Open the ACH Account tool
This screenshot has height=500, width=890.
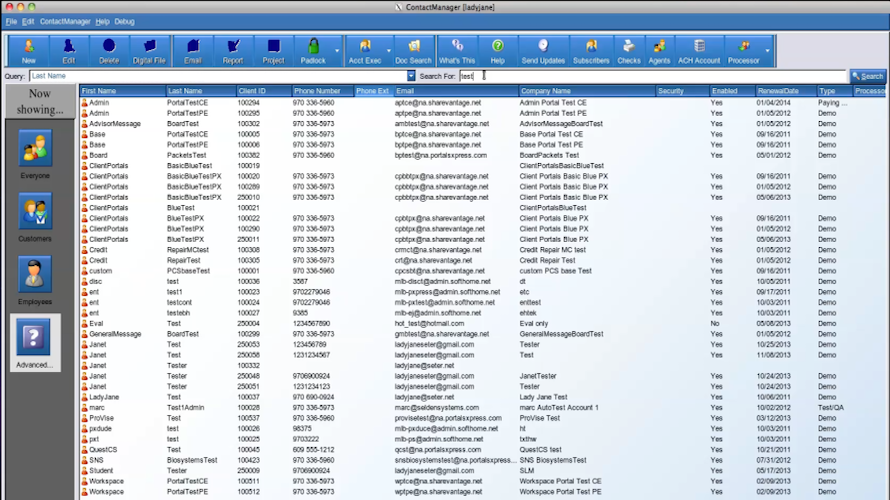tap(699, 51)
